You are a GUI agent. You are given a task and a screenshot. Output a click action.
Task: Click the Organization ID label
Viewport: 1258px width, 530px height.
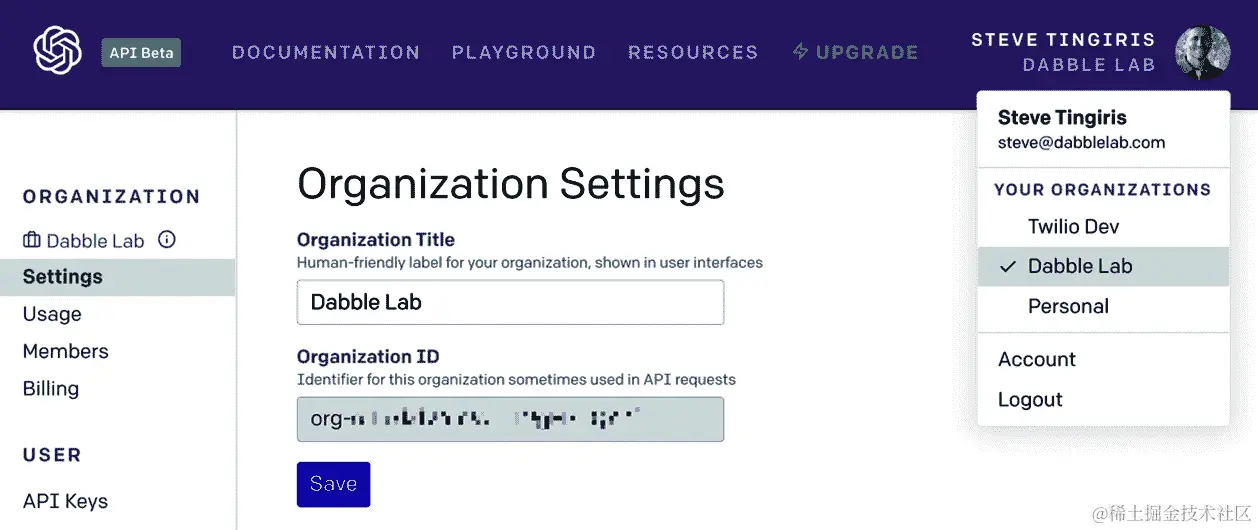pos(368,357)
